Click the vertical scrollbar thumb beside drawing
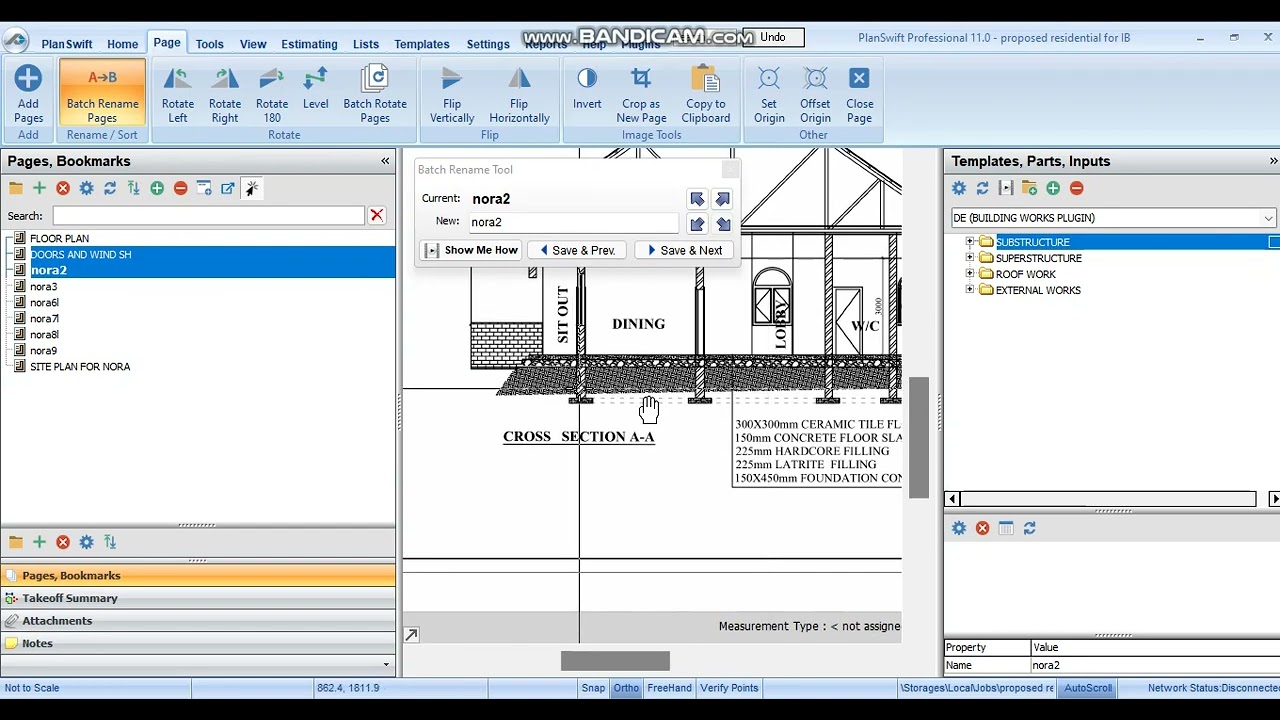This screenshot has width=1280, height=720. (918, 438)
